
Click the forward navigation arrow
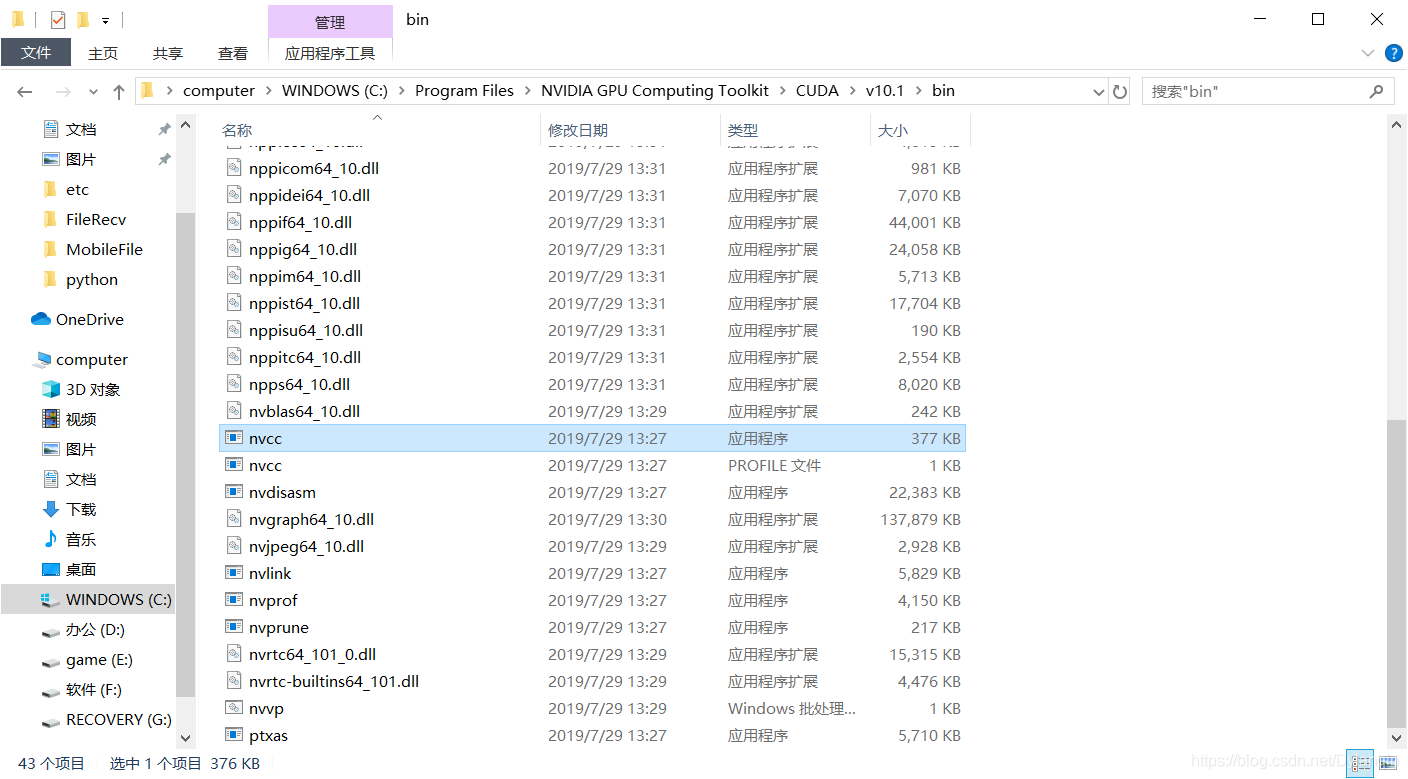click(62, 91)
